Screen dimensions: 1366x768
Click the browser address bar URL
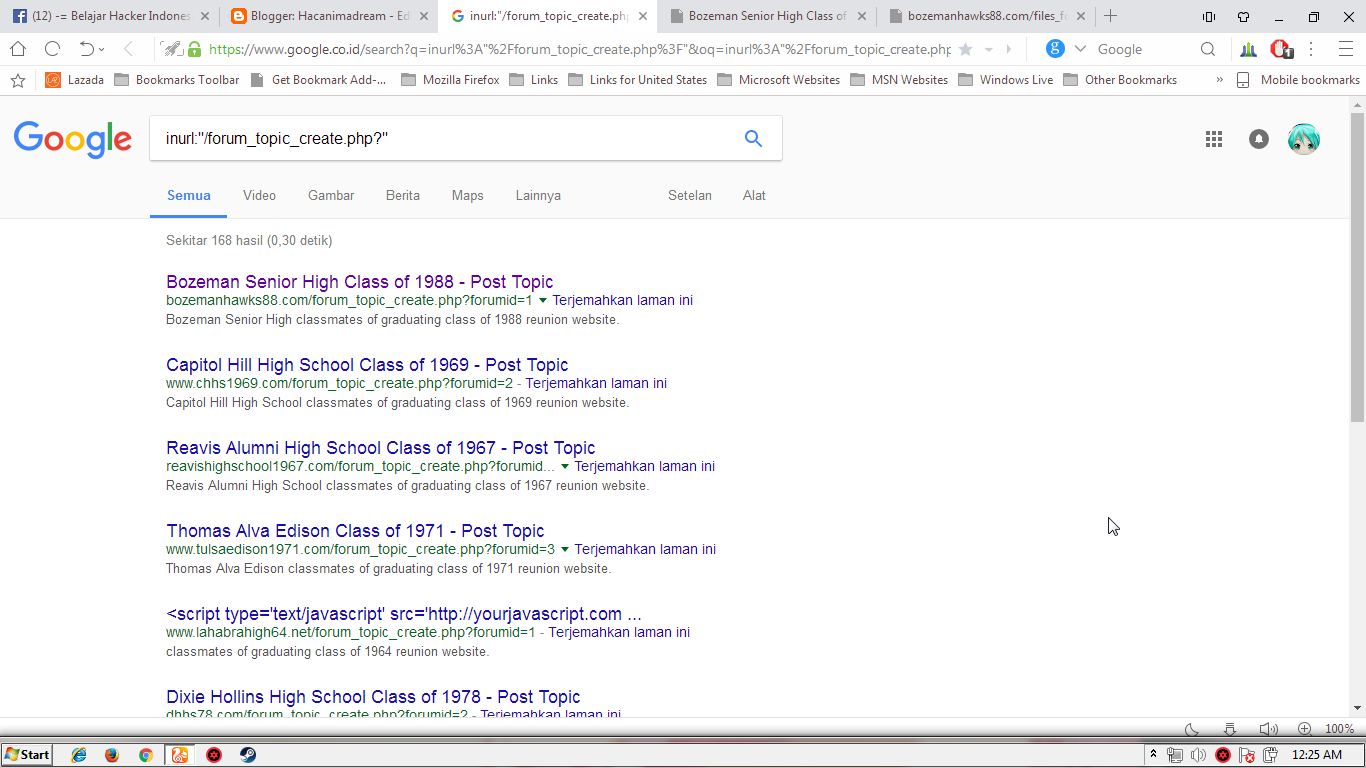pos(580,49)
